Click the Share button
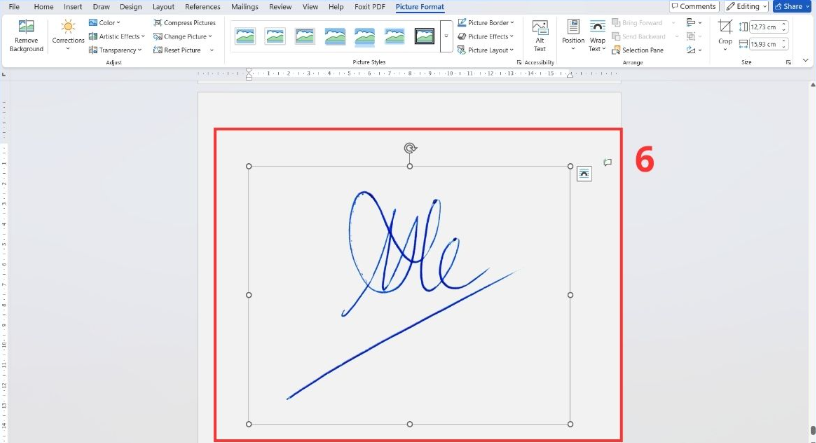This screenshot has height=443, width=816. pyautogui.click(x=791, y=7)
